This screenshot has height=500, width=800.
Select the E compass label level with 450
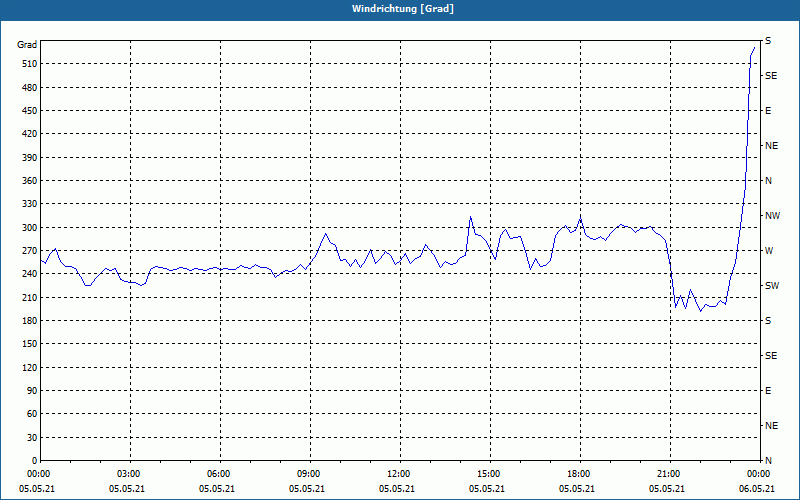click(x=768, y=111)
